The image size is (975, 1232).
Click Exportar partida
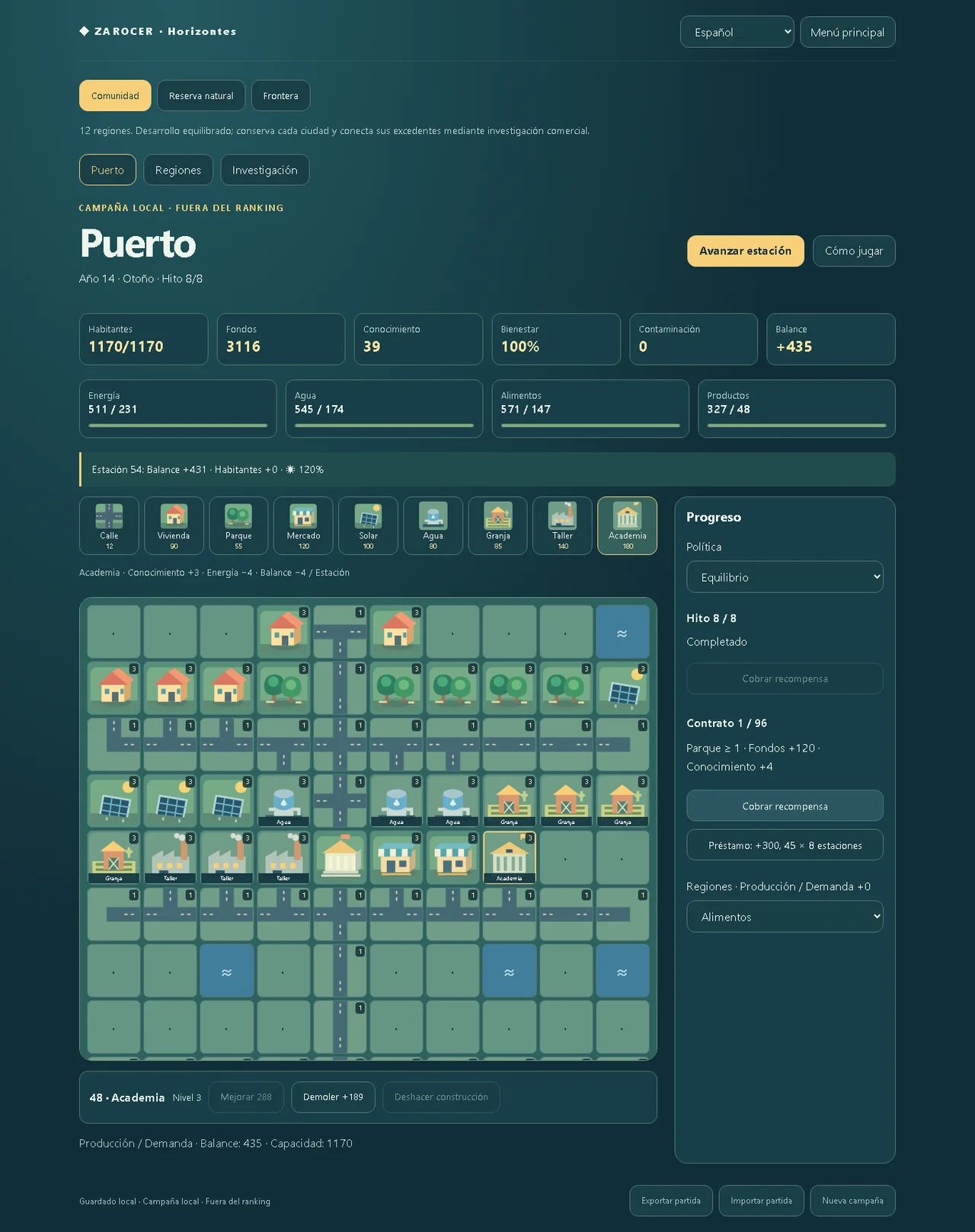point(671,1201)
